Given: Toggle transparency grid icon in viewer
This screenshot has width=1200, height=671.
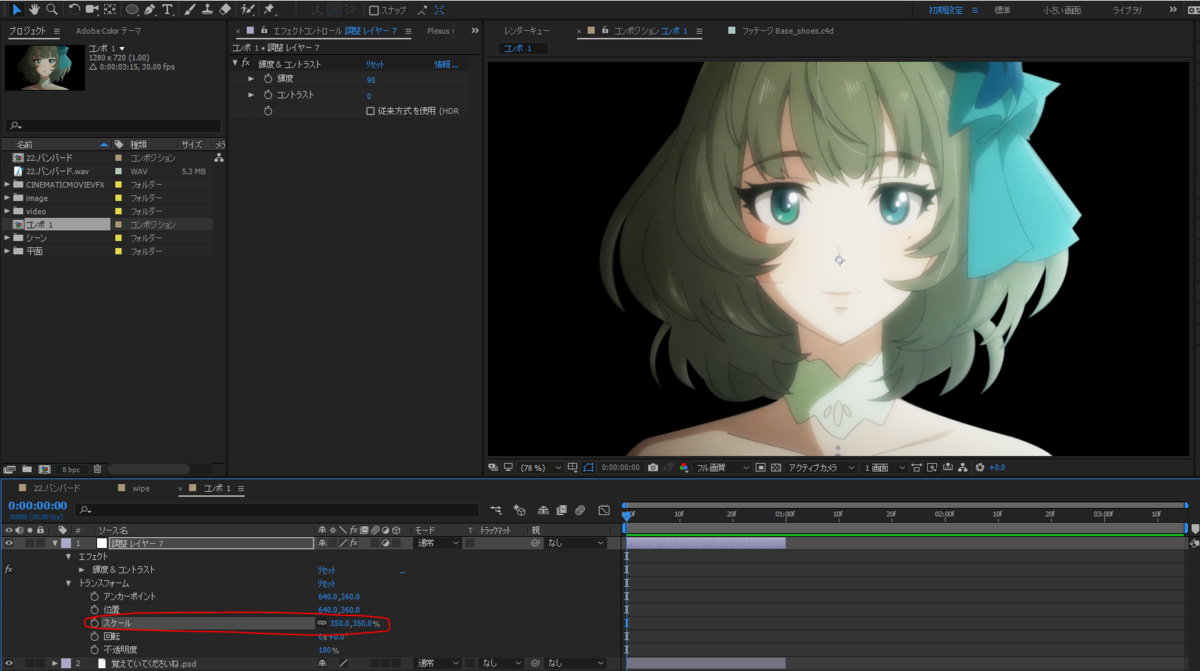Looking at the screenshot, I should (775, 467).
